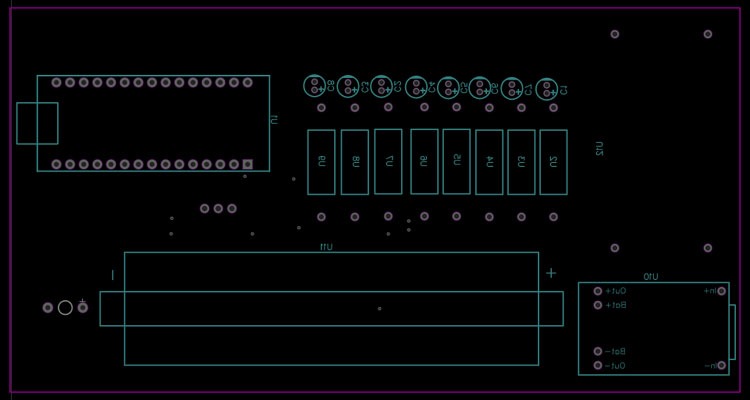
Task: Select the In- pad on U10
Action: (x=721, y=366)
